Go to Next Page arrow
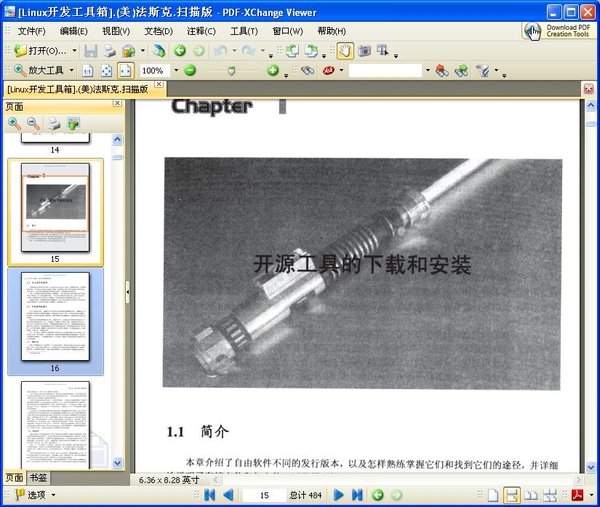Screen dimensions: 600x507 [338, 495]
